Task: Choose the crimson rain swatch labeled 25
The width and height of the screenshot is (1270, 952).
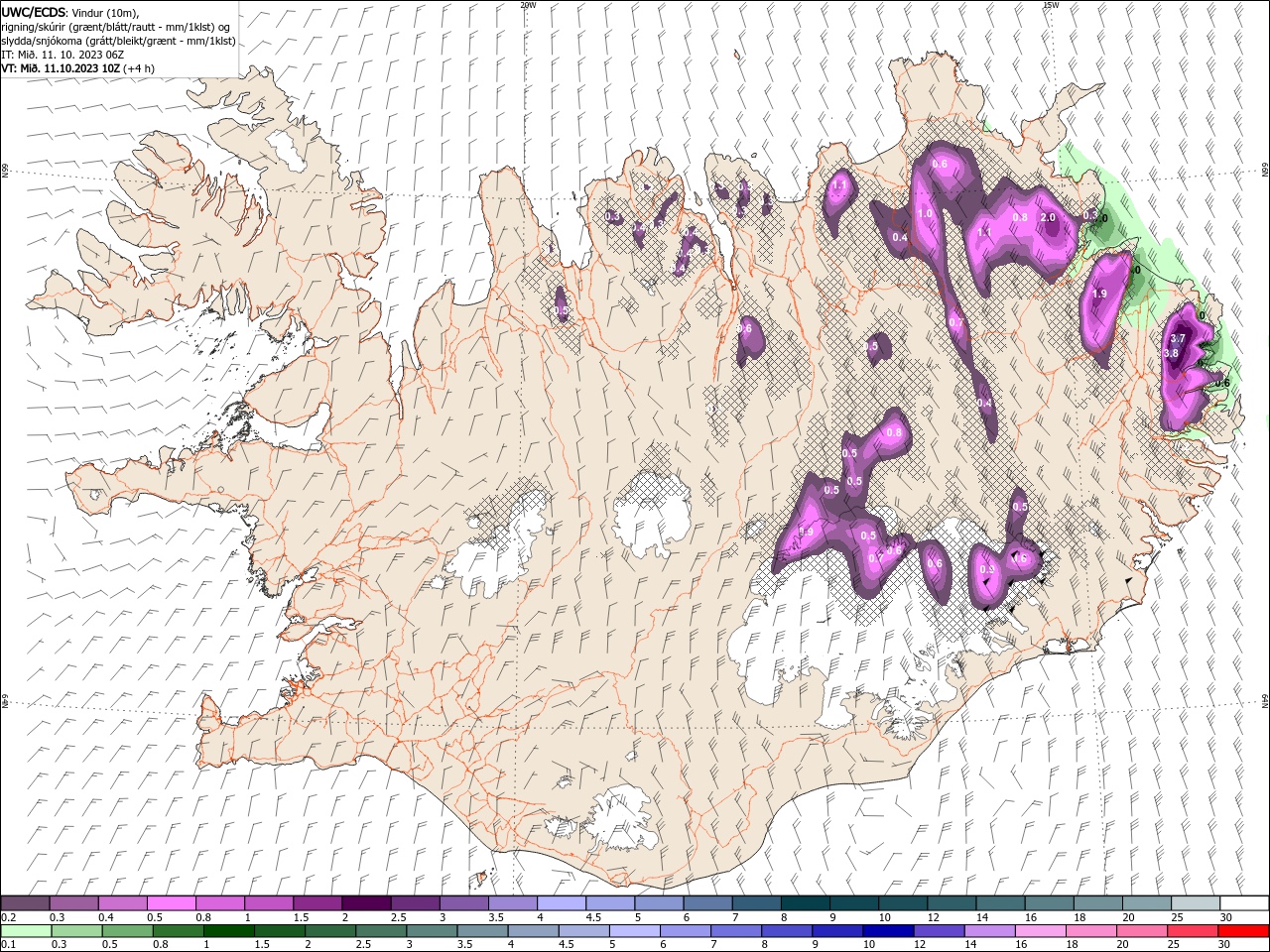Action: [x=1194, y=931]
